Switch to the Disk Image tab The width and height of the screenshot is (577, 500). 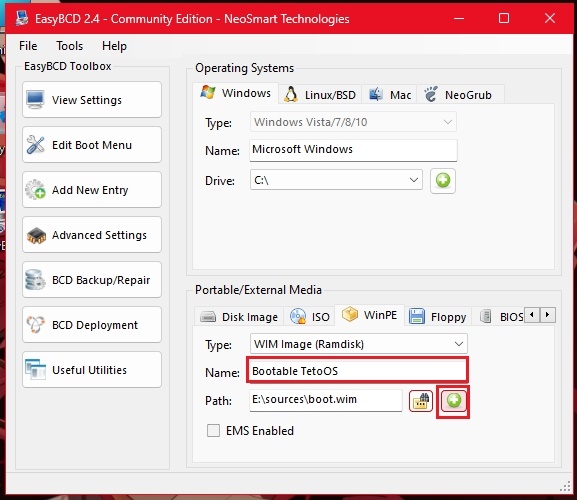(x=239, y=317)
